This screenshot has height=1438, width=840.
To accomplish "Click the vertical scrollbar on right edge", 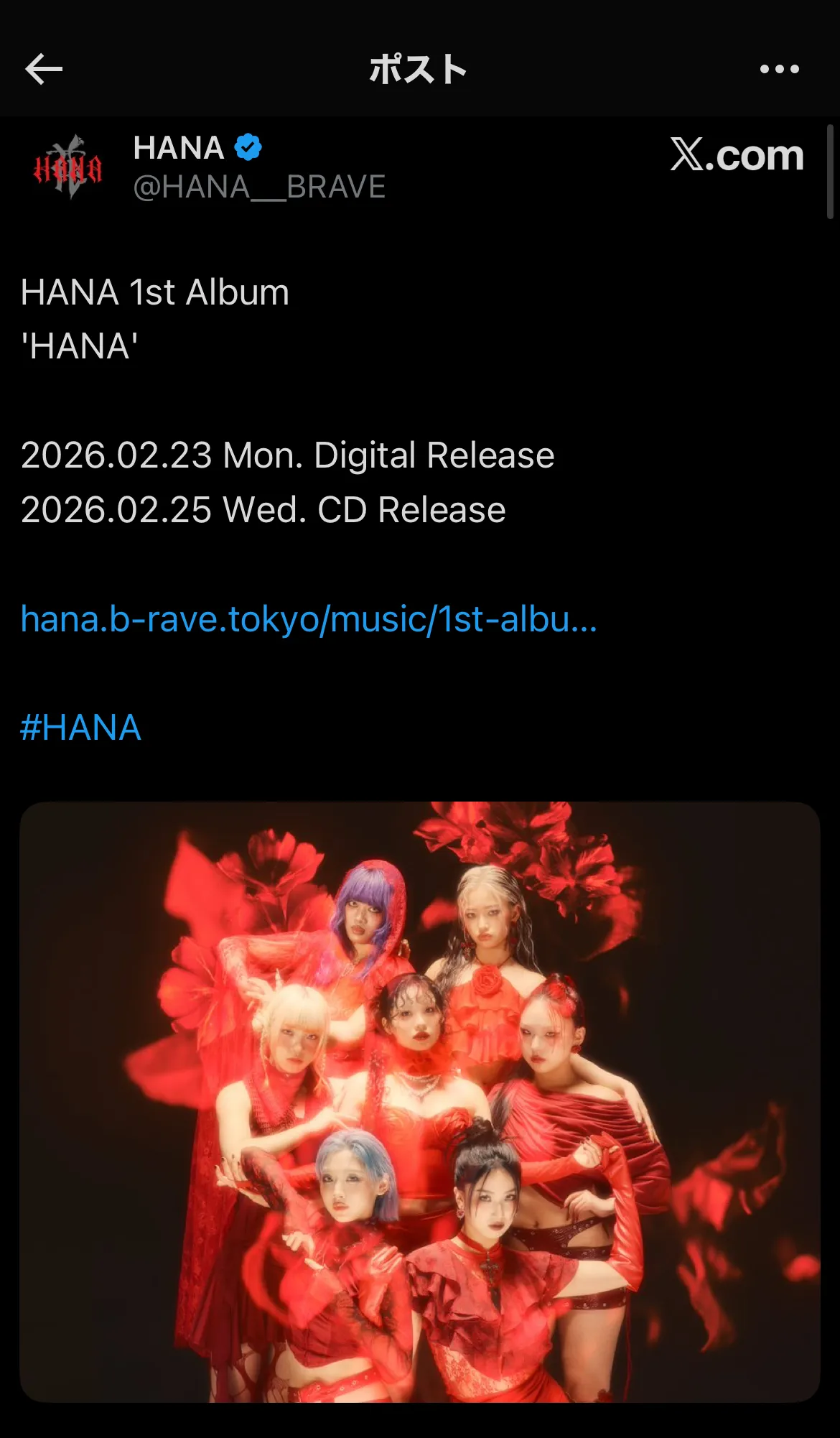I will click(x=830, y=172).
